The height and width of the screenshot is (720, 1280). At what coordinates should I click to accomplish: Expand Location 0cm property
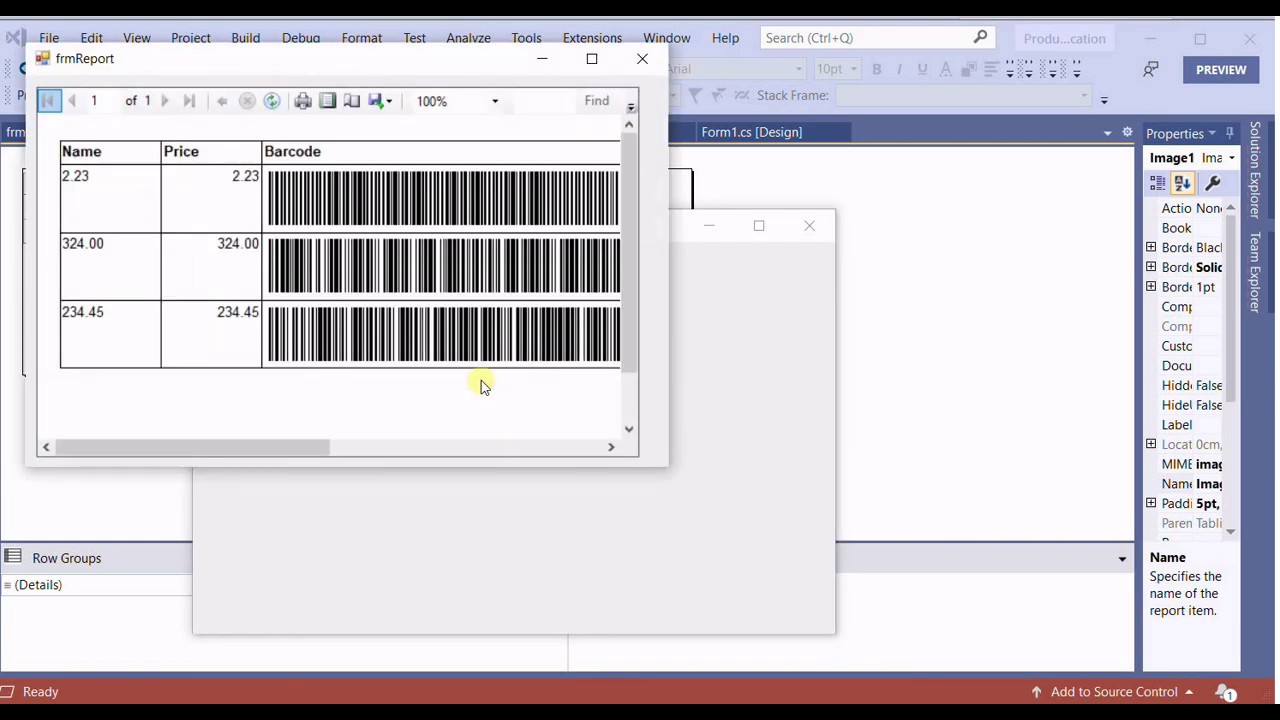click(x=1151, y=444)
